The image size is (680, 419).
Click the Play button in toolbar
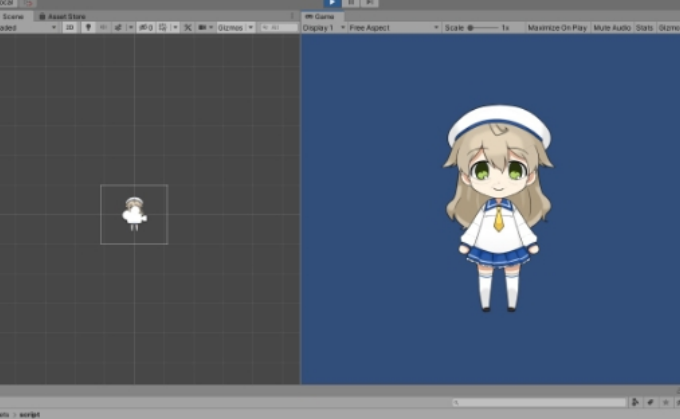coord(332,3)
